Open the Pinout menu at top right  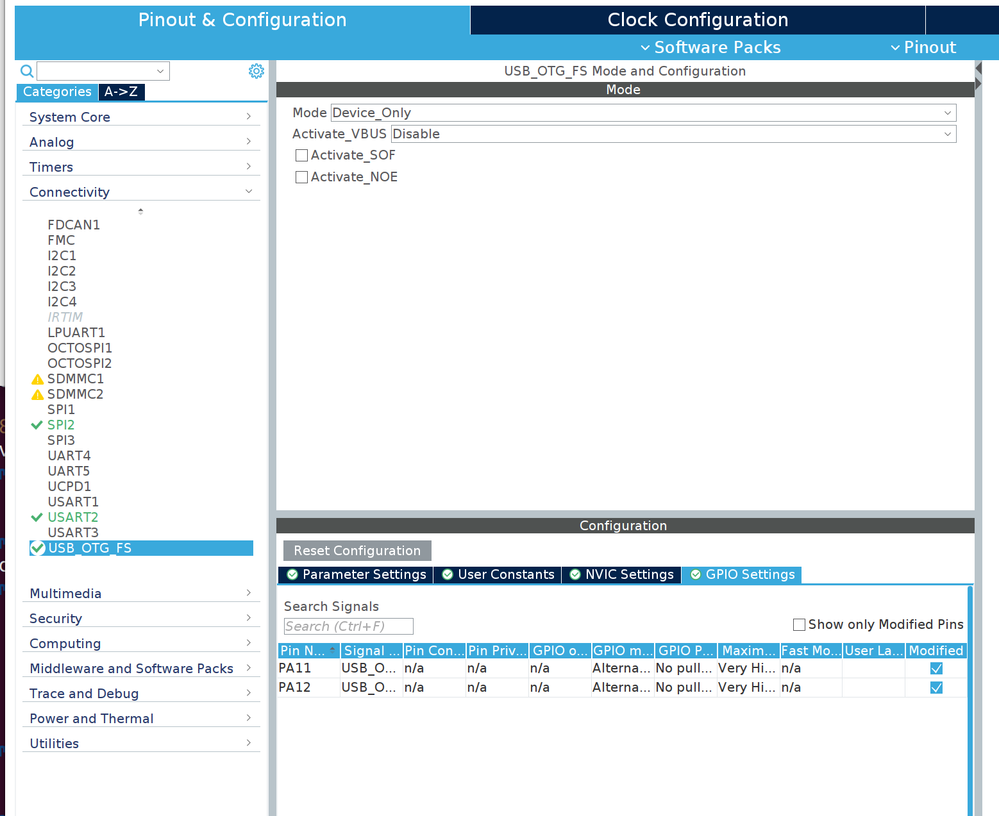coord(923,47)
